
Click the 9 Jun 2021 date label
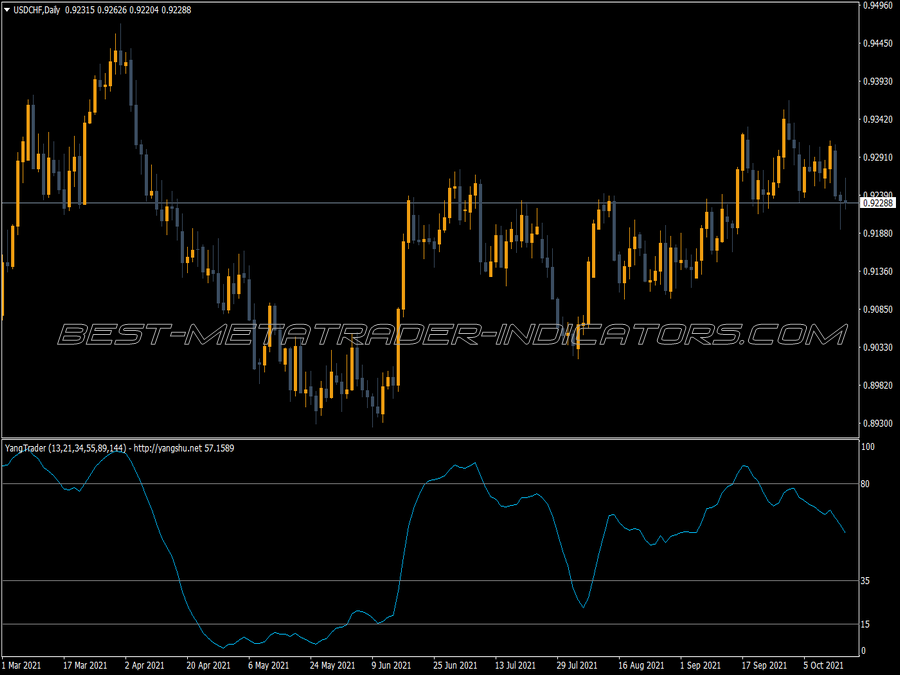click(x=391, y=666)
